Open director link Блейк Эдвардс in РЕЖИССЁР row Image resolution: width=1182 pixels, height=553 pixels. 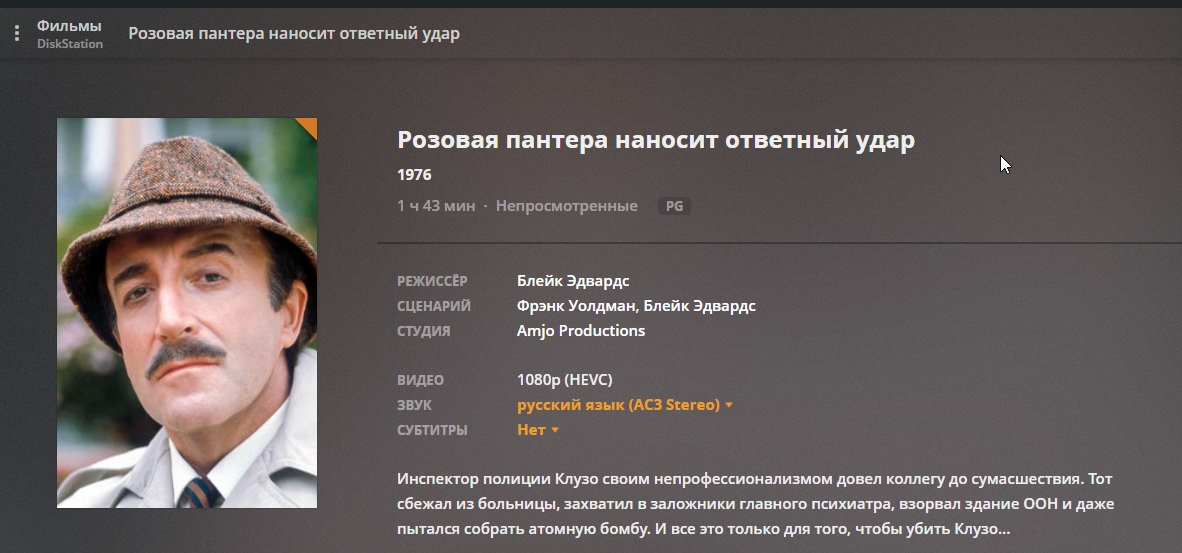coord(573,281)
